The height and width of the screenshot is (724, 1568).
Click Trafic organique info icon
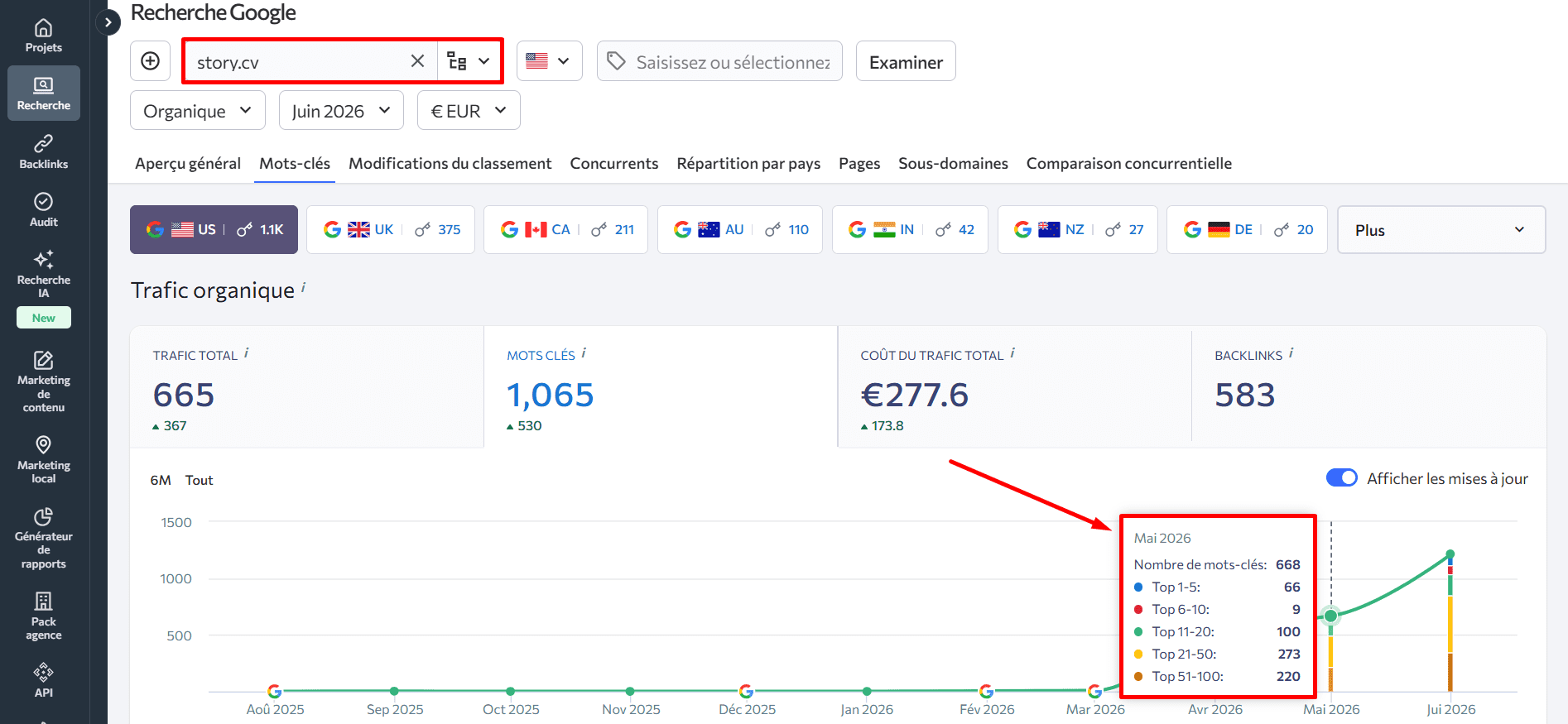click(304, 286)
